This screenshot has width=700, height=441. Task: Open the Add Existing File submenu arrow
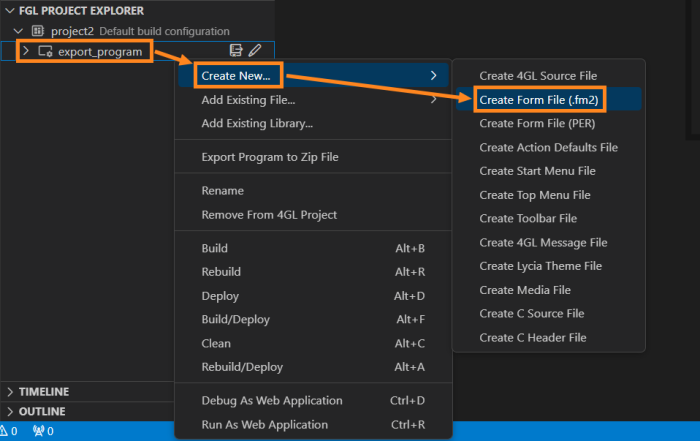433,99
